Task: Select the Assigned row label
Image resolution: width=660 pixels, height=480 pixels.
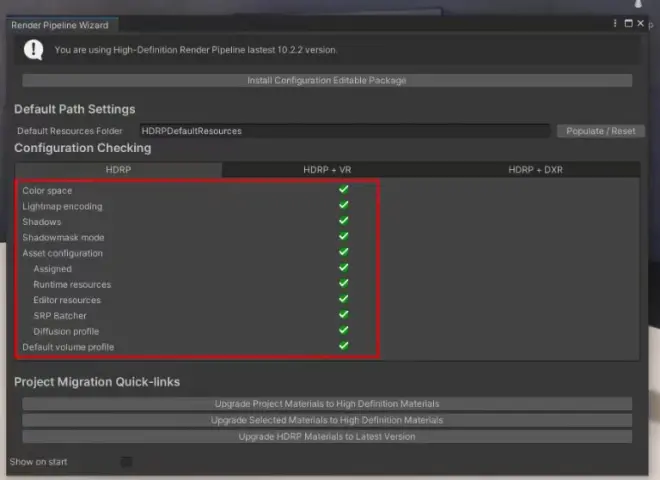Action: (x=53, y=269)
